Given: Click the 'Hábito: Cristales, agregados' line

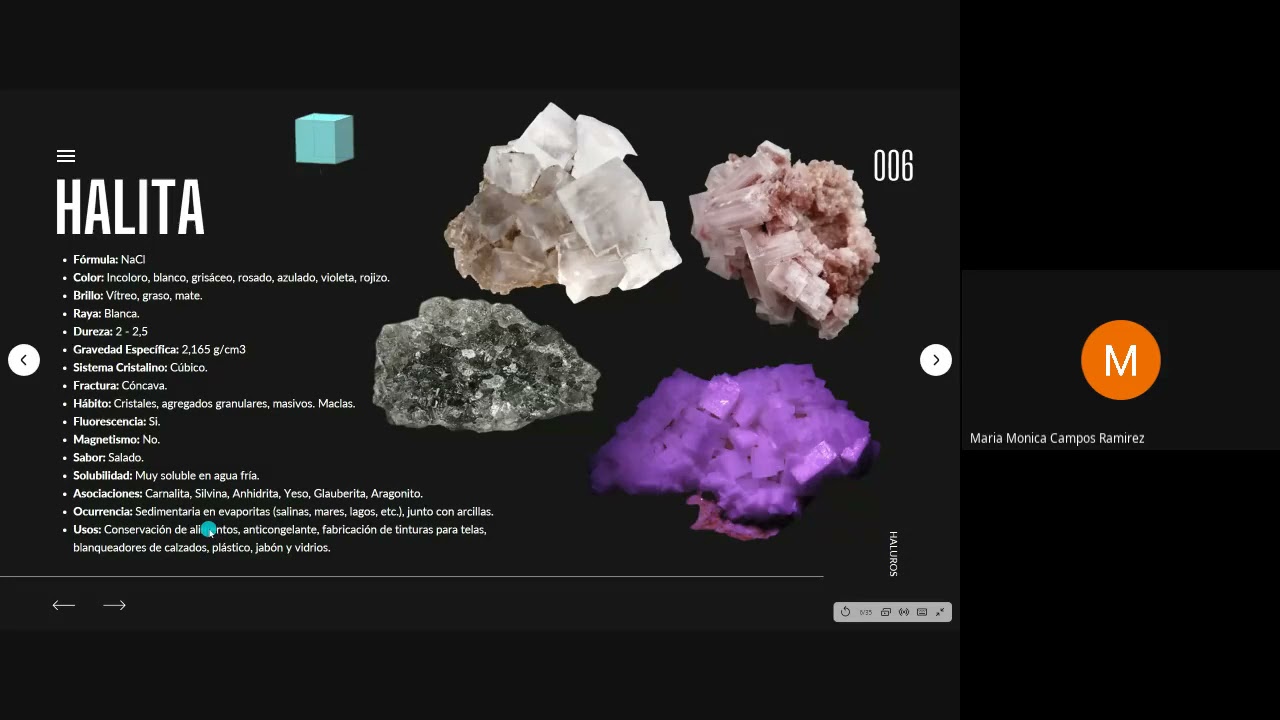Looking at the screenshot, I should 214,403.
